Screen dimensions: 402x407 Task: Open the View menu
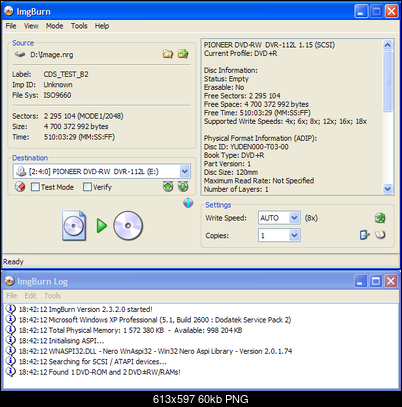click(x=31, y=26)
